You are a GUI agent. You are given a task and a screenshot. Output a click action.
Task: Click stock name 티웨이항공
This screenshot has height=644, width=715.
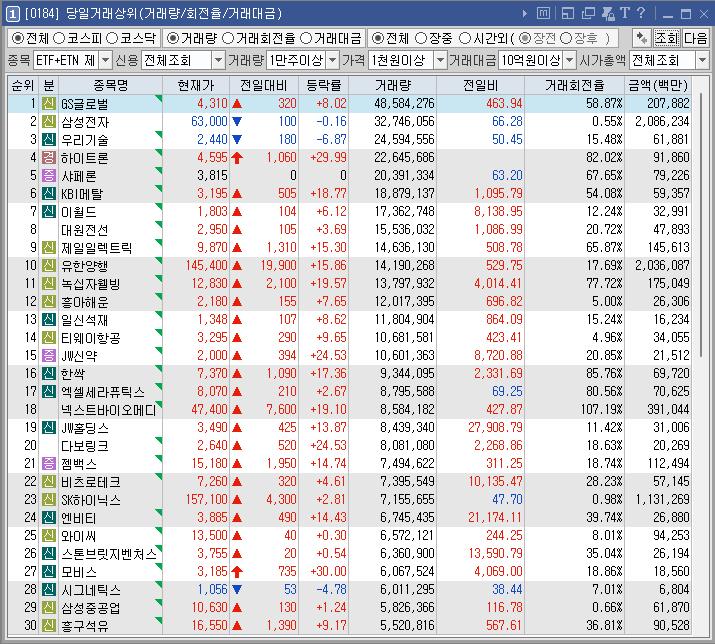click(91, 338)
